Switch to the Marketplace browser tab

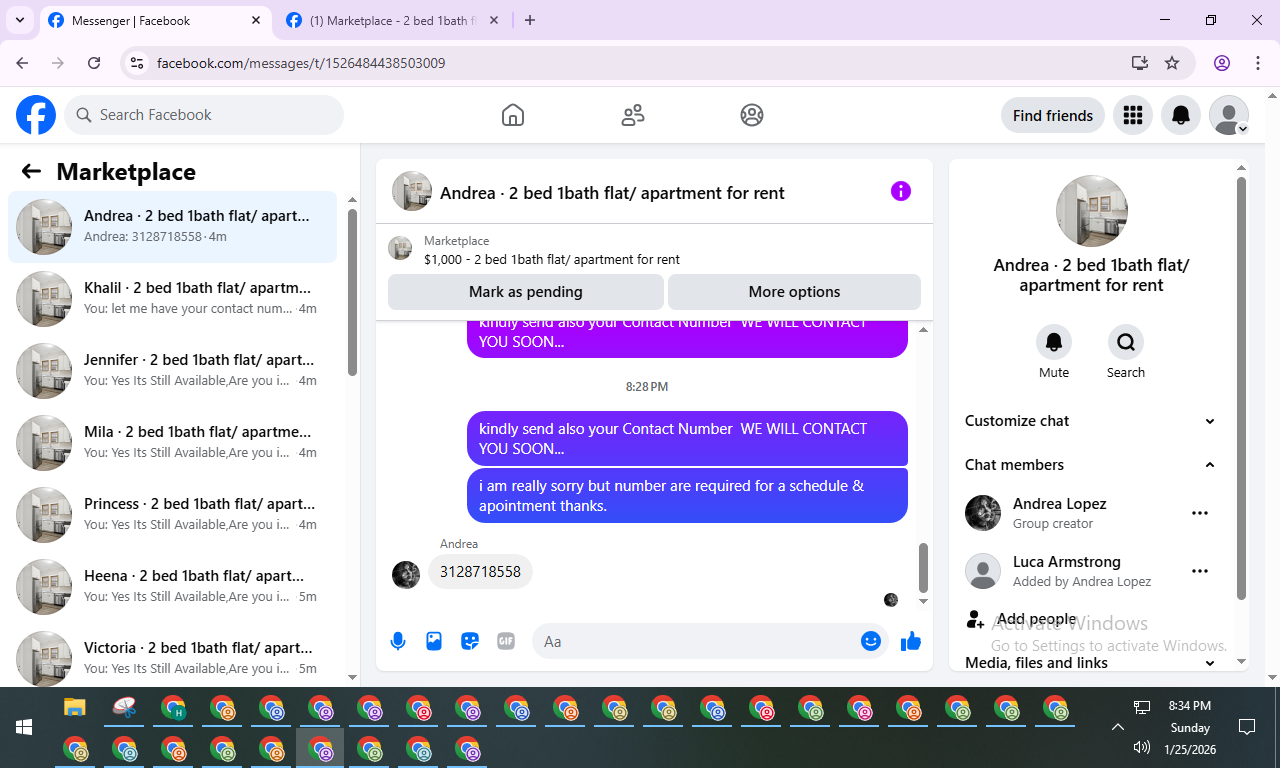393,20
